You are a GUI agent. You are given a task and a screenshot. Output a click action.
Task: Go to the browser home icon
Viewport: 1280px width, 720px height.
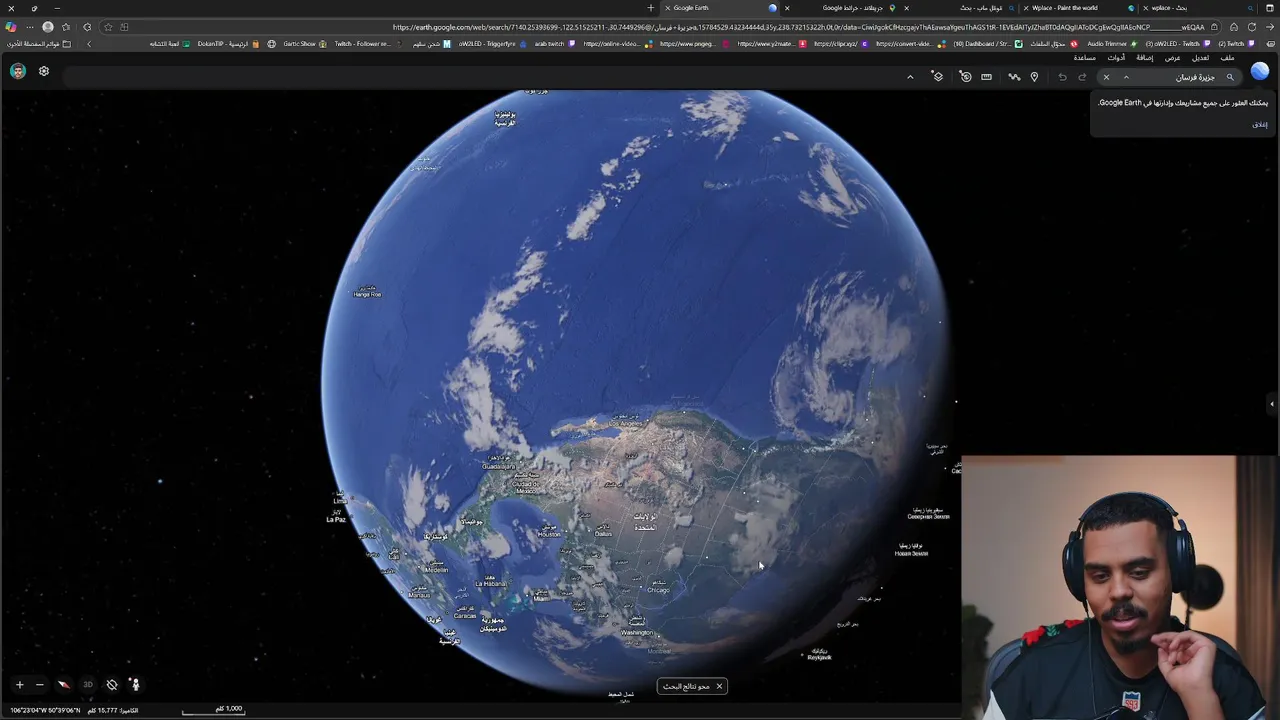(x=1234, y=27)
